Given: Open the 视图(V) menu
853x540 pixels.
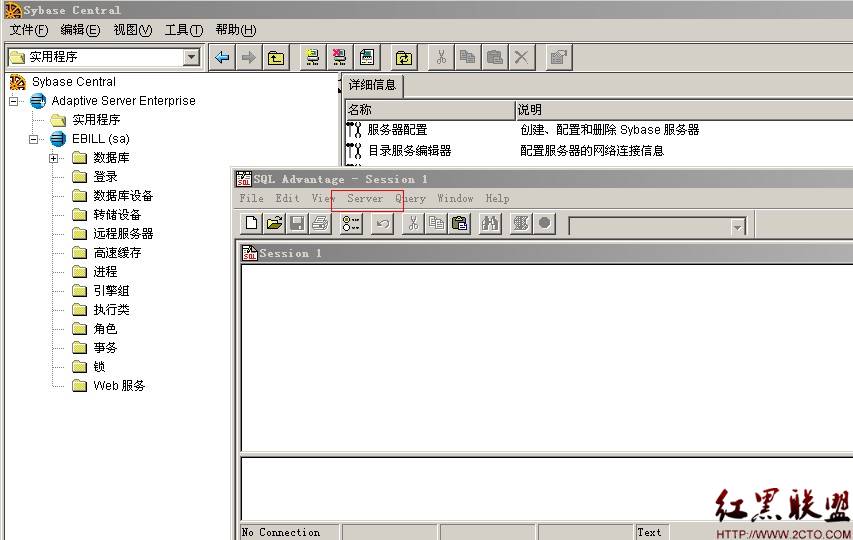Looking at the screenshot, I should pos(132,30).
